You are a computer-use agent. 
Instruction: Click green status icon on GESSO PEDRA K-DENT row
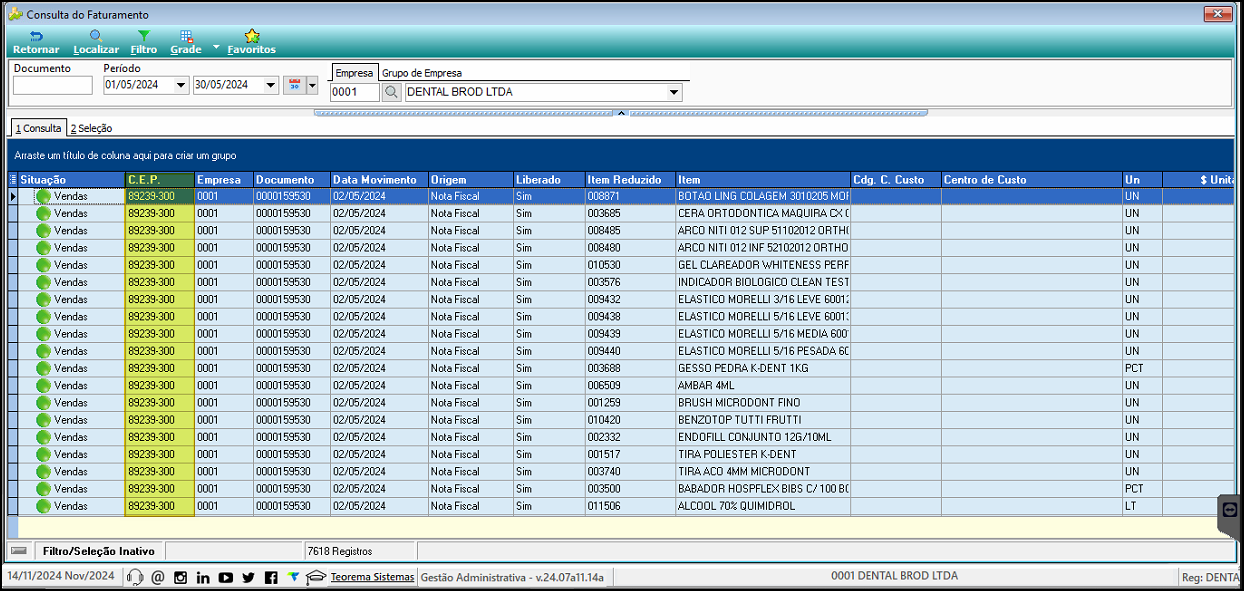tap(44, 368)
